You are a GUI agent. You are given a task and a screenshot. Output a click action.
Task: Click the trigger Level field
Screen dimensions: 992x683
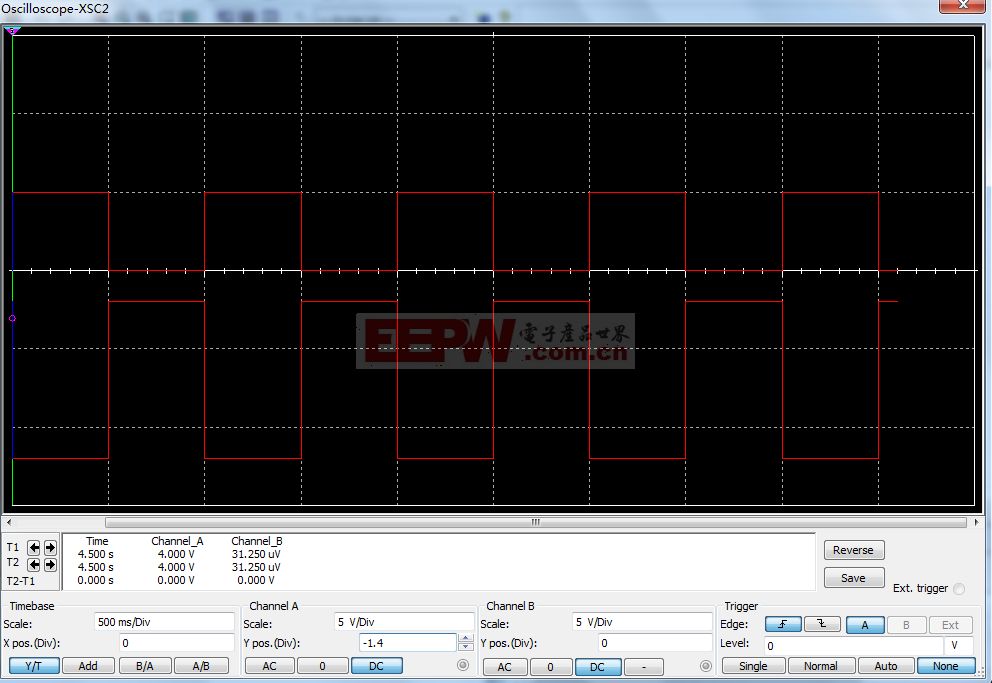pyautogui.click(x=853, y=646)
